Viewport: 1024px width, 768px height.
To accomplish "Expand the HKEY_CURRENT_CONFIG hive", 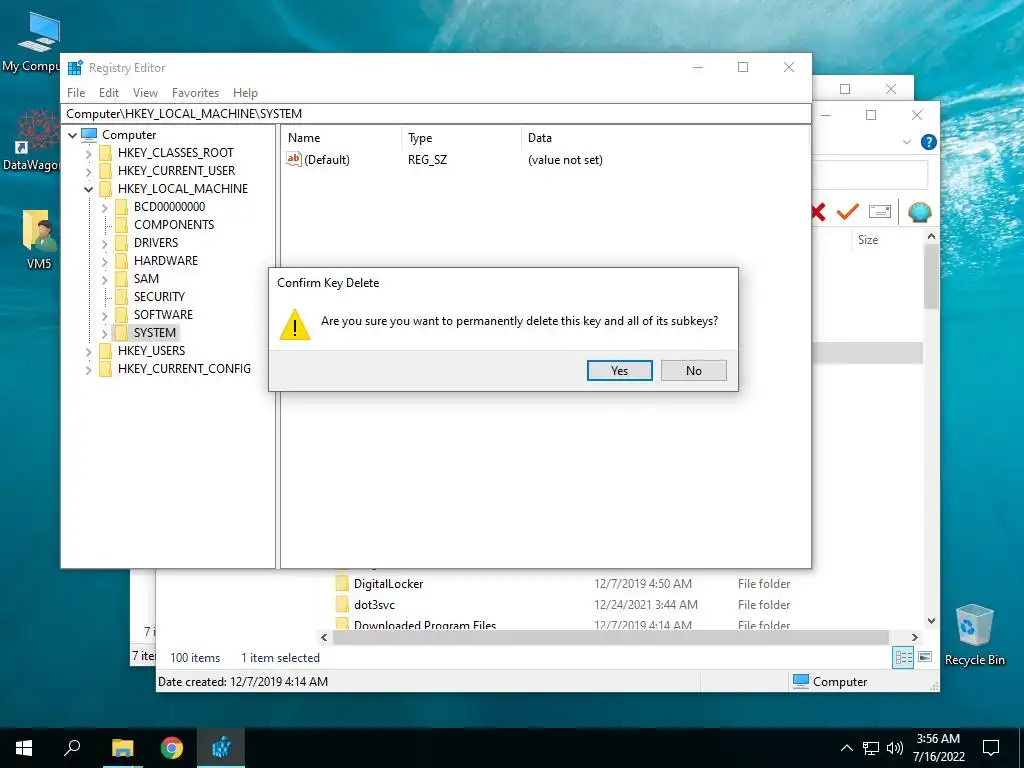I will 89,369.
